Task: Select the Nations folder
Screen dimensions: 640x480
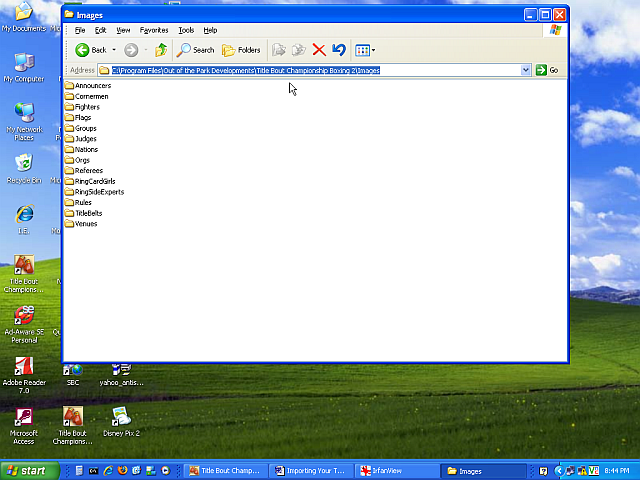Action: point(82,149)
